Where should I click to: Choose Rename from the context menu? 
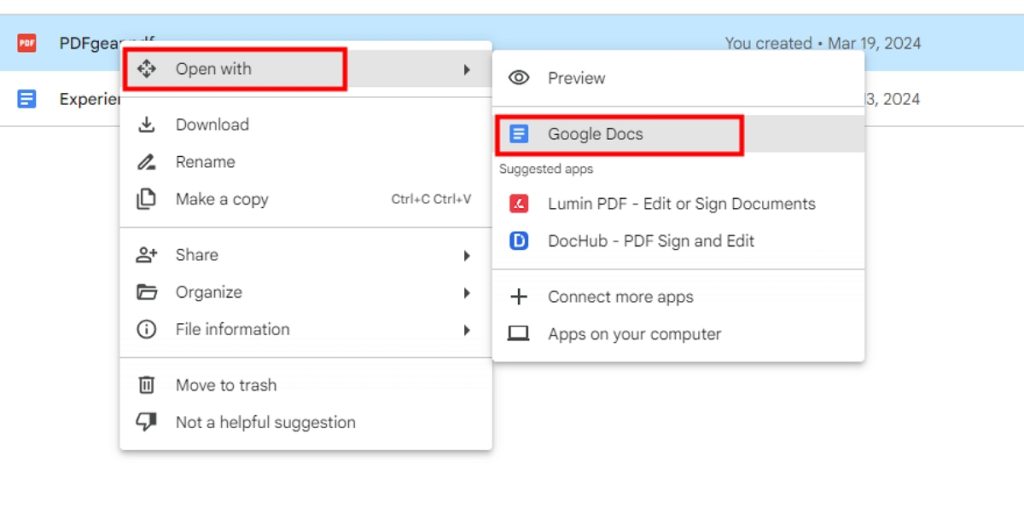(x=306, y=162)
